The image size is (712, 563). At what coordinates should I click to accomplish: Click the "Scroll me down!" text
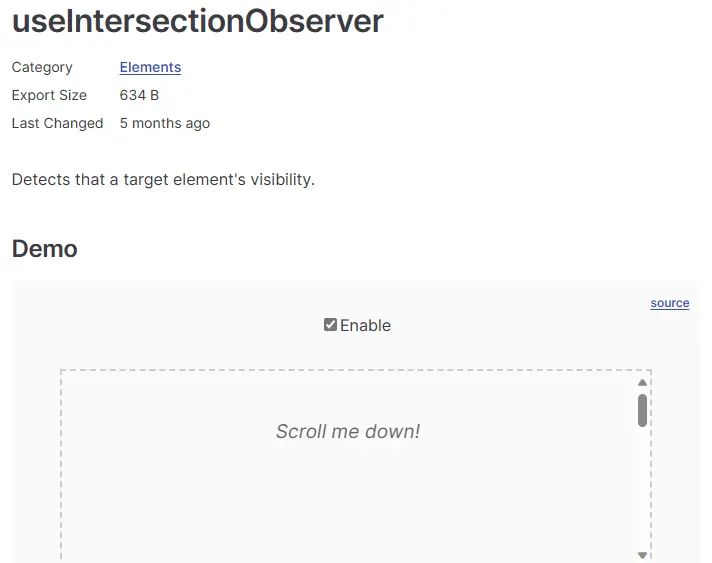click(x=348, y=432)
